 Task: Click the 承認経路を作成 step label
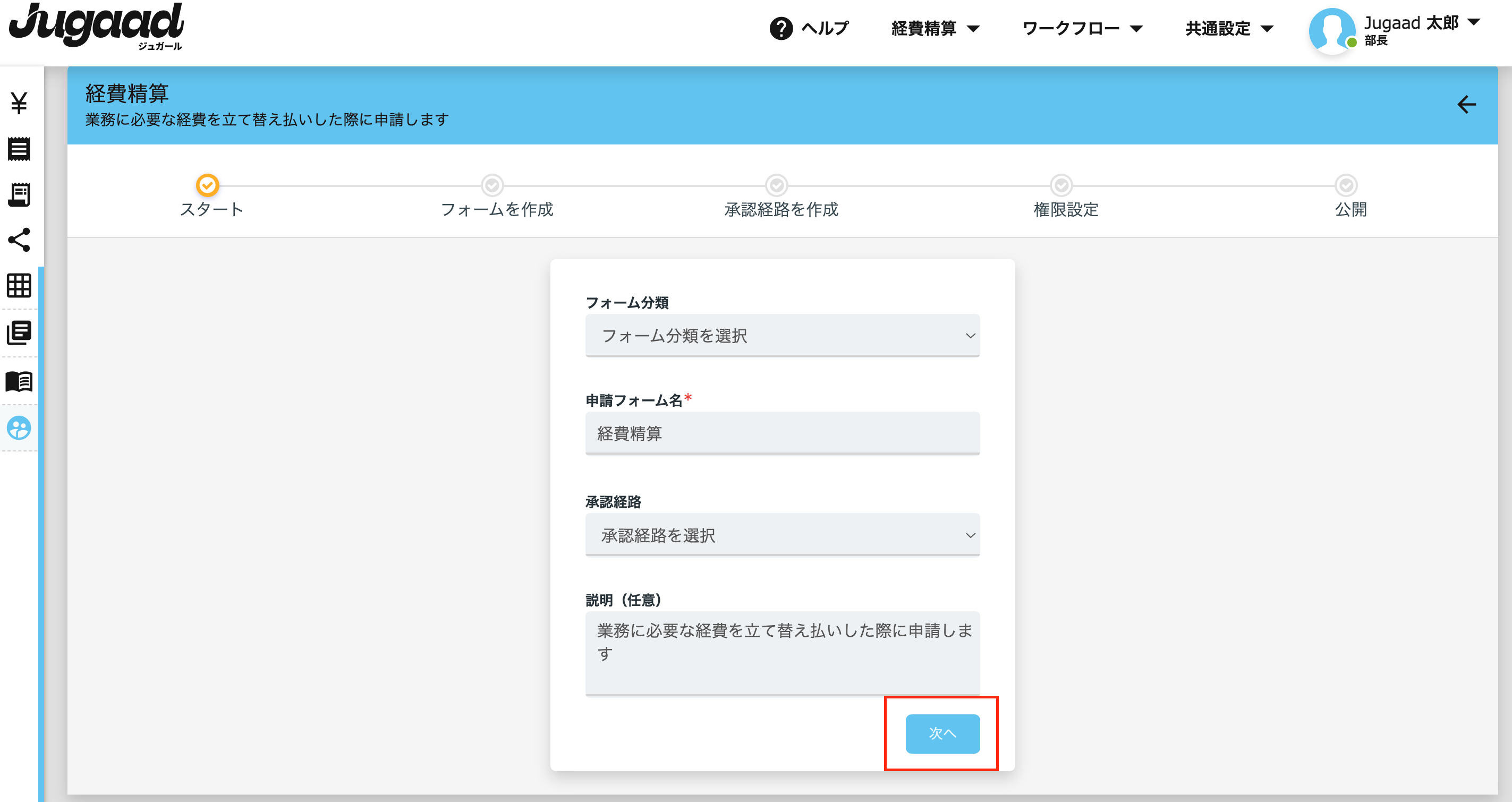[x=782, y=209]
